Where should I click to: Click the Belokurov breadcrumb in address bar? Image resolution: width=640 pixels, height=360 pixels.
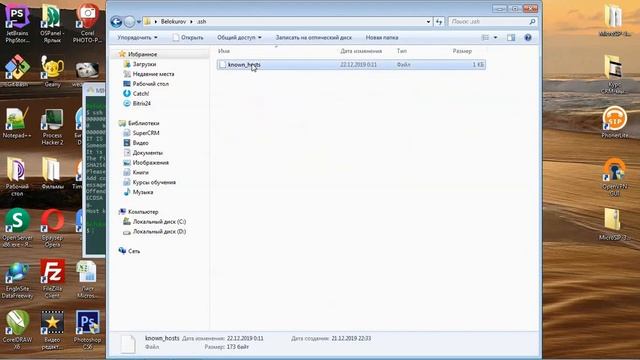(173, 22)
